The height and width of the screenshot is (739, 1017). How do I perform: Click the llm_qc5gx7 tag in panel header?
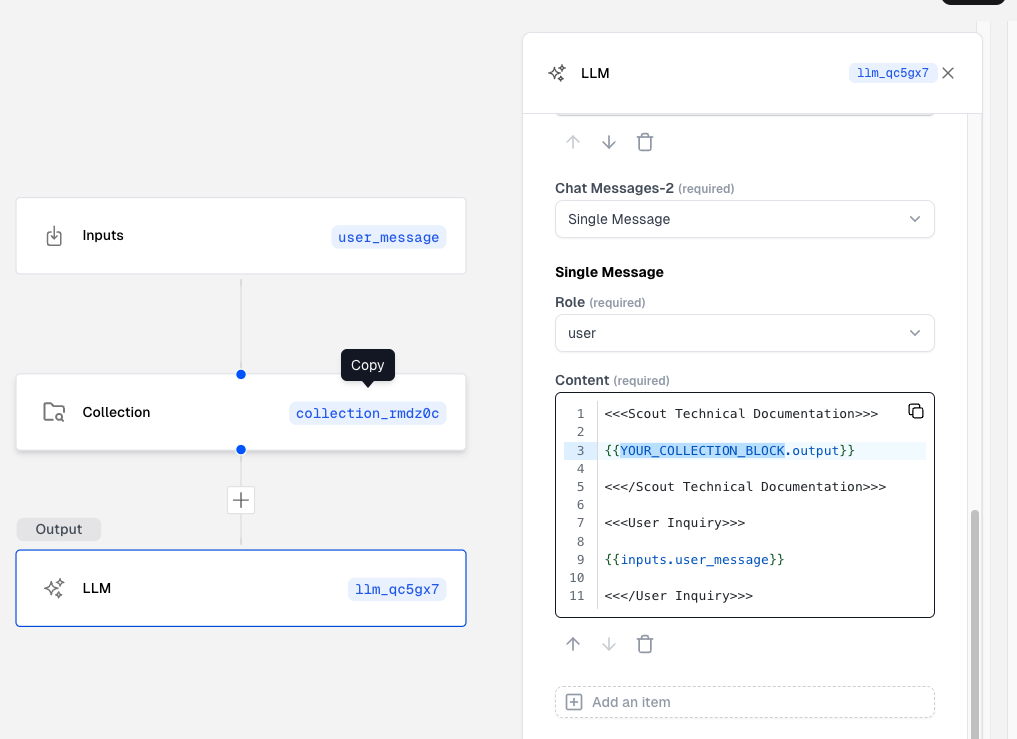893,73
